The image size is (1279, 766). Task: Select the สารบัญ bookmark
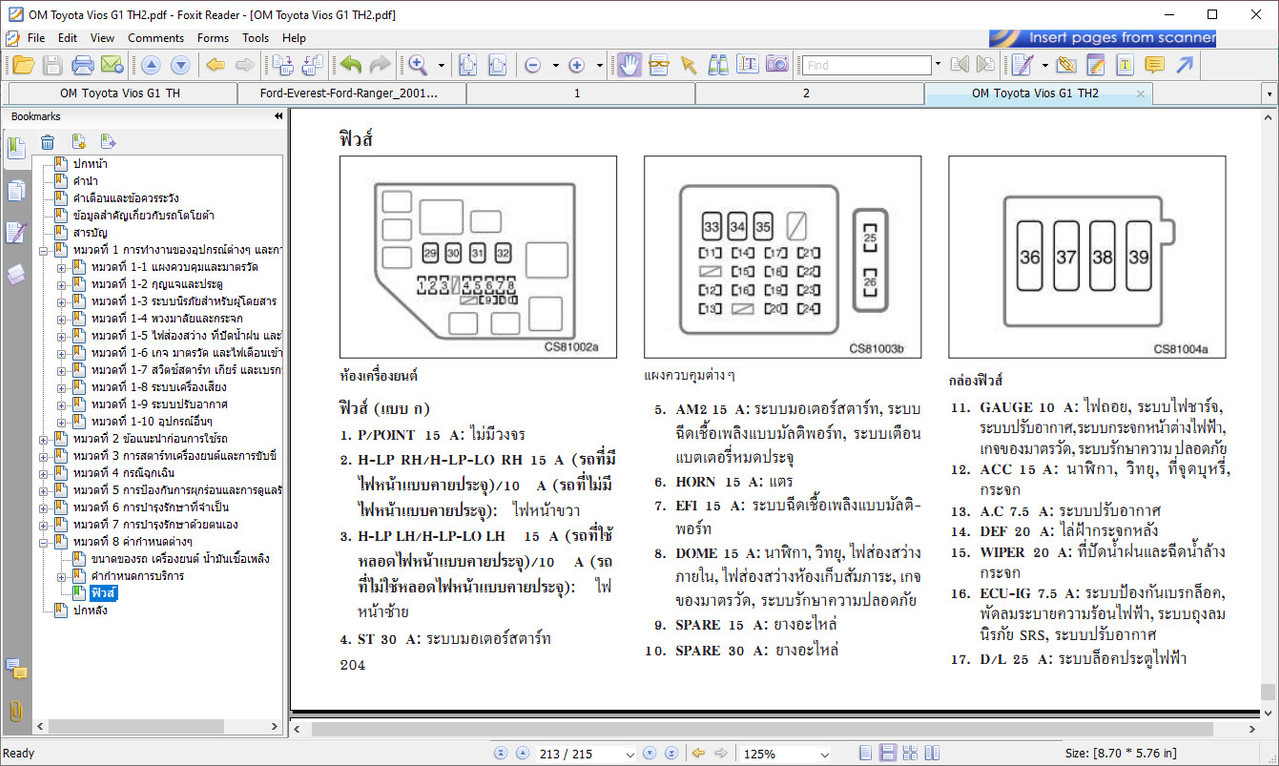[90, 233]
